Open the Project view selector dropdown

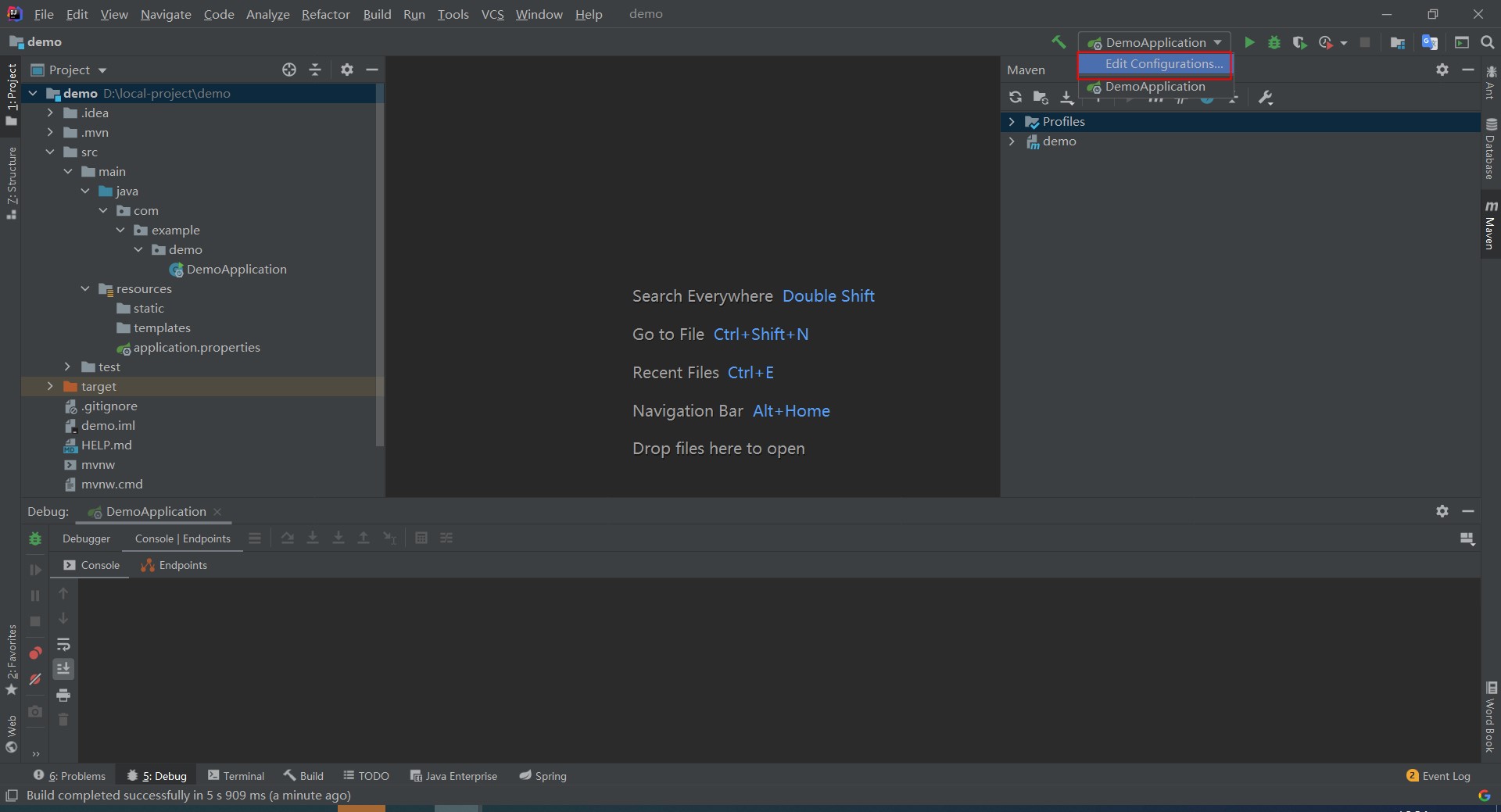coord(69,70)
